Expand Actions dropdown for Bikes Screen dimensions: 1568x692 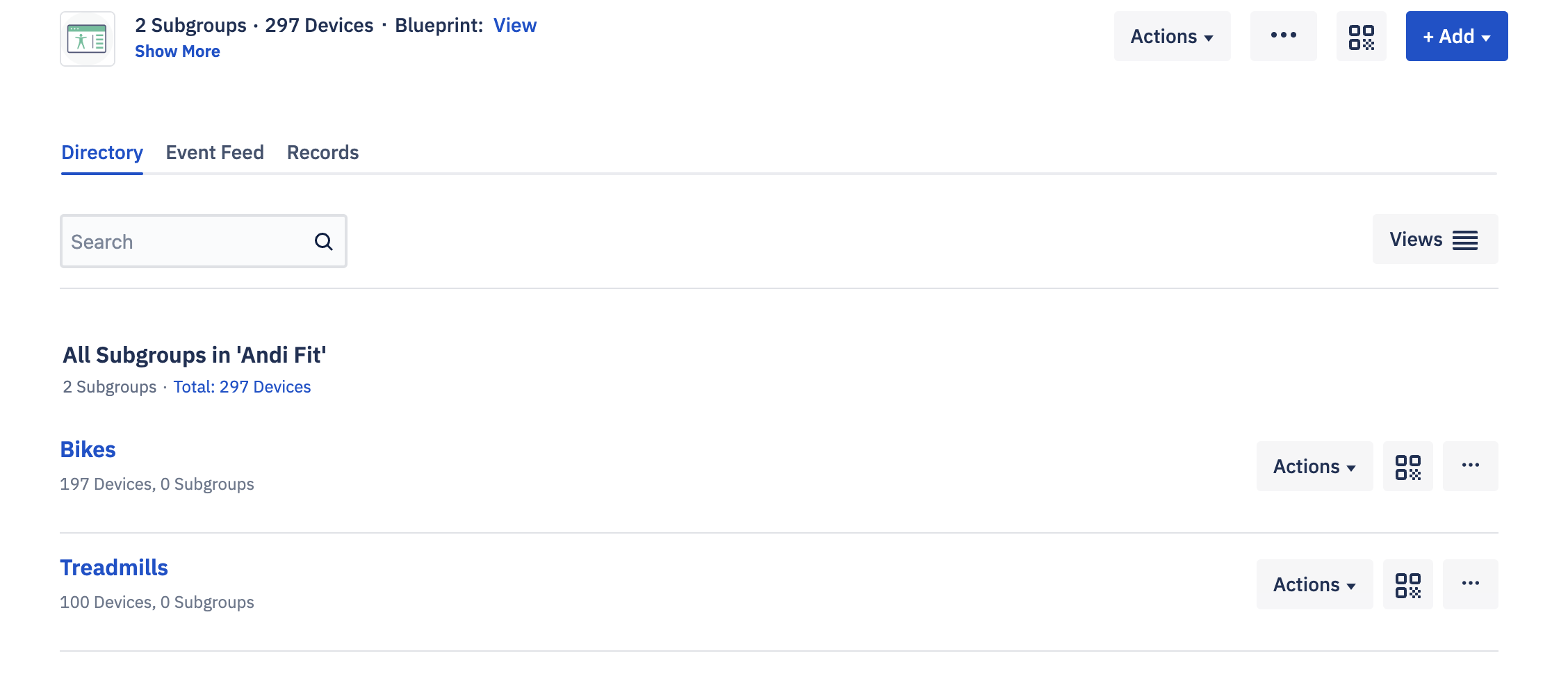click(1314, 466)
